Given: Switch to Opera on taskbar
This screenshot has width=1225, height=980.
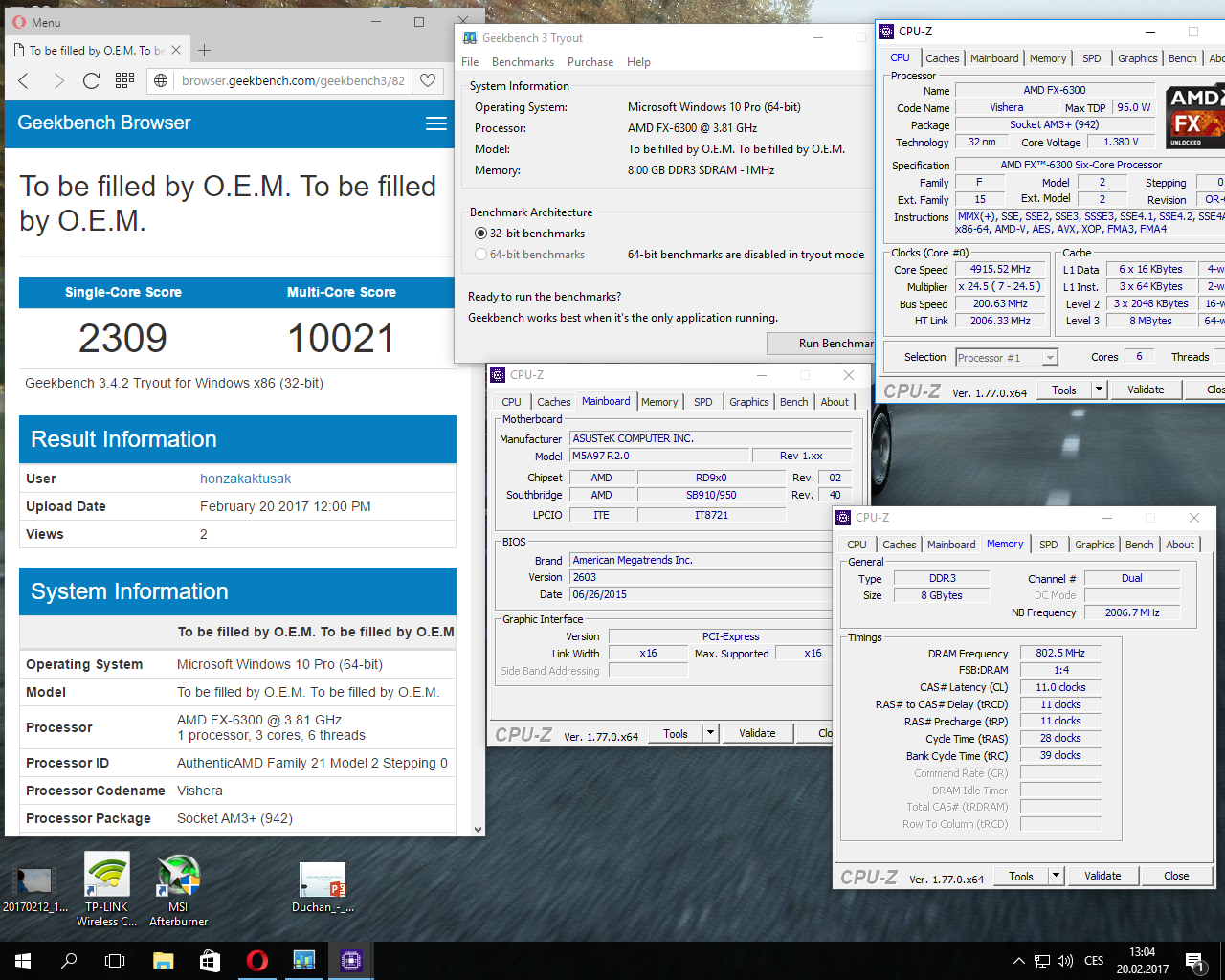Looking at the screenshot, I should 256,961.
